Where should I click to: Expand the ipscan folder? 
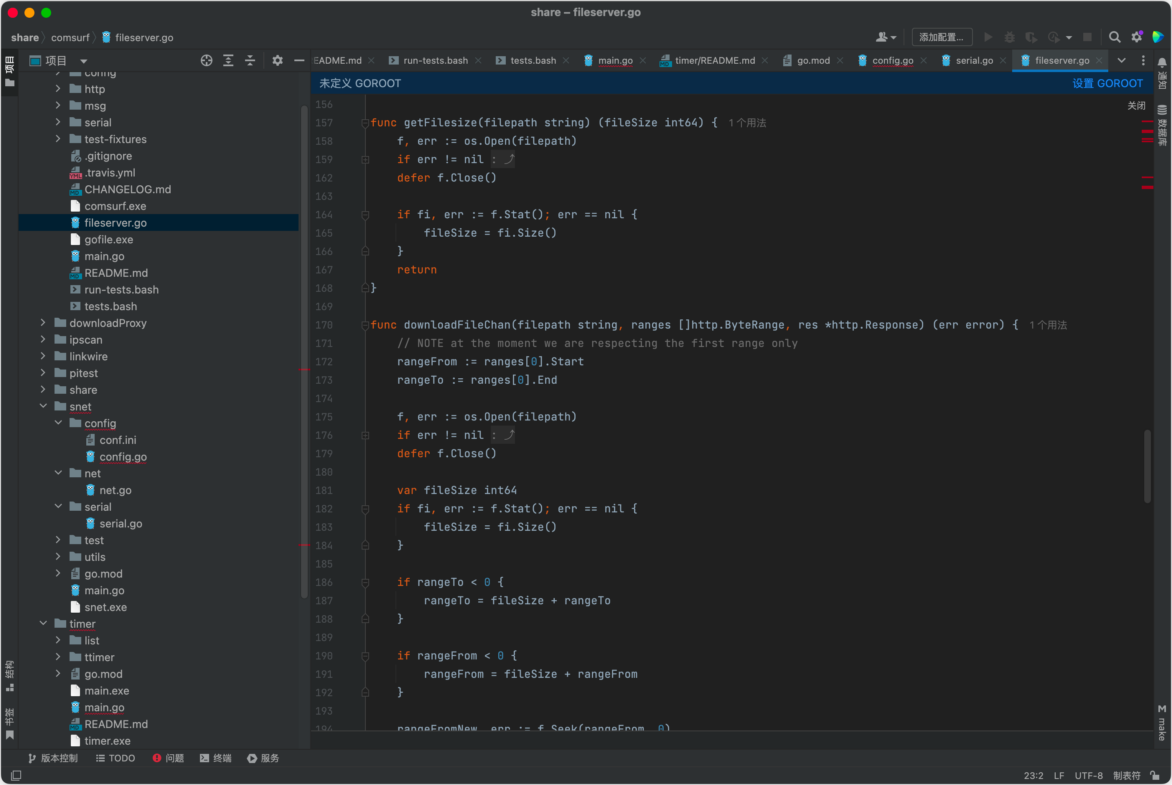coord(43,339)
